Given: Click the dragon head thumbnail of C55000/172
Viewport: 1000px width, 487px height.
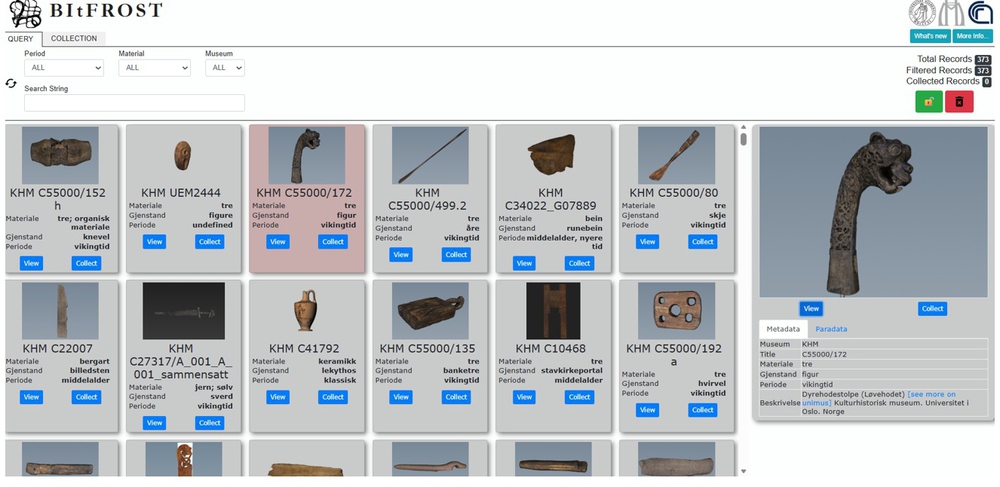Looking at the screenshot, I should [307, 155].
